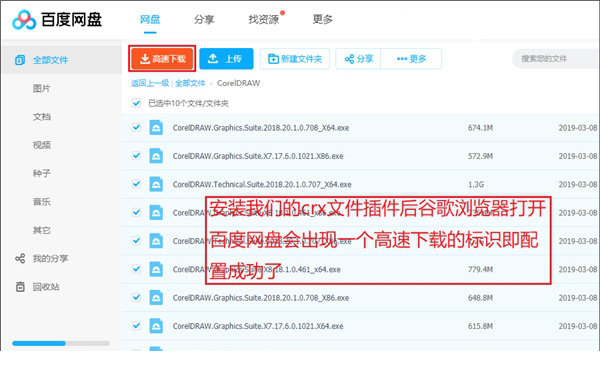Select 音乐 category in the sidebar

coord(42,202)
